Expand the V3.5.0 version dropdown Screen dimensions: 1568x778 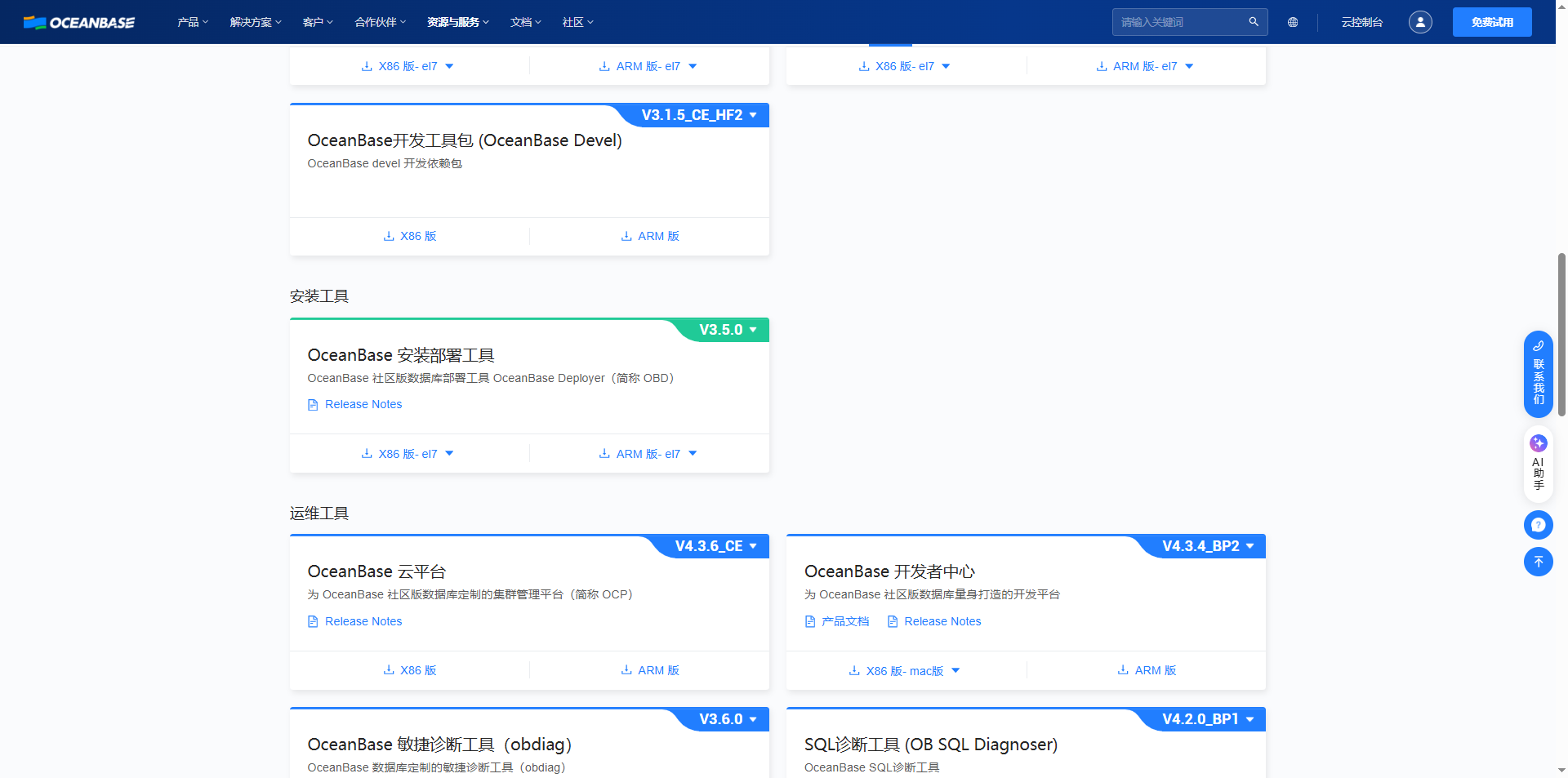click(728, 330)
